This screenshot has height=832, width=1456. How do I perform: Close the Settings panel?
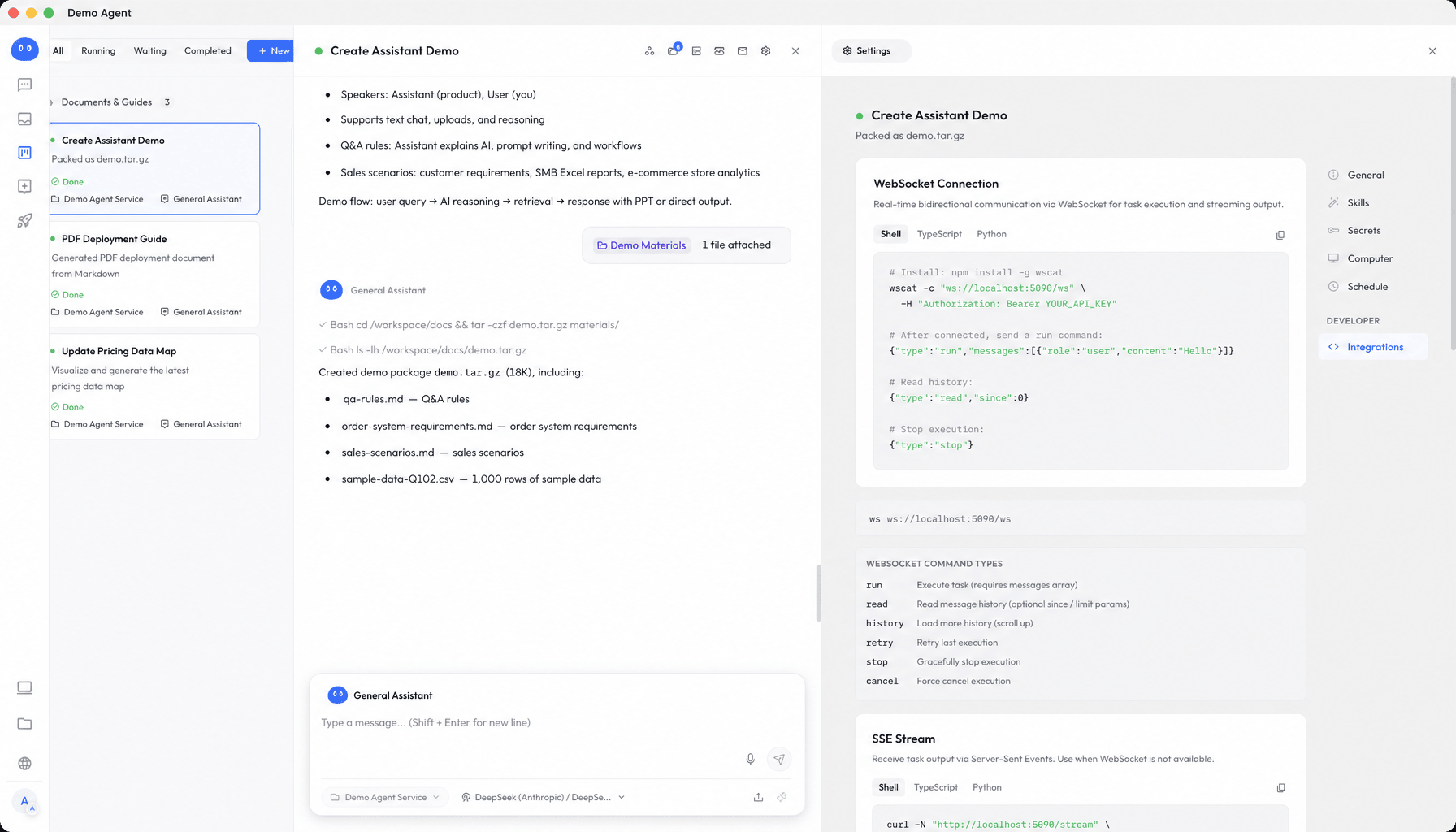coord(1432,51)
